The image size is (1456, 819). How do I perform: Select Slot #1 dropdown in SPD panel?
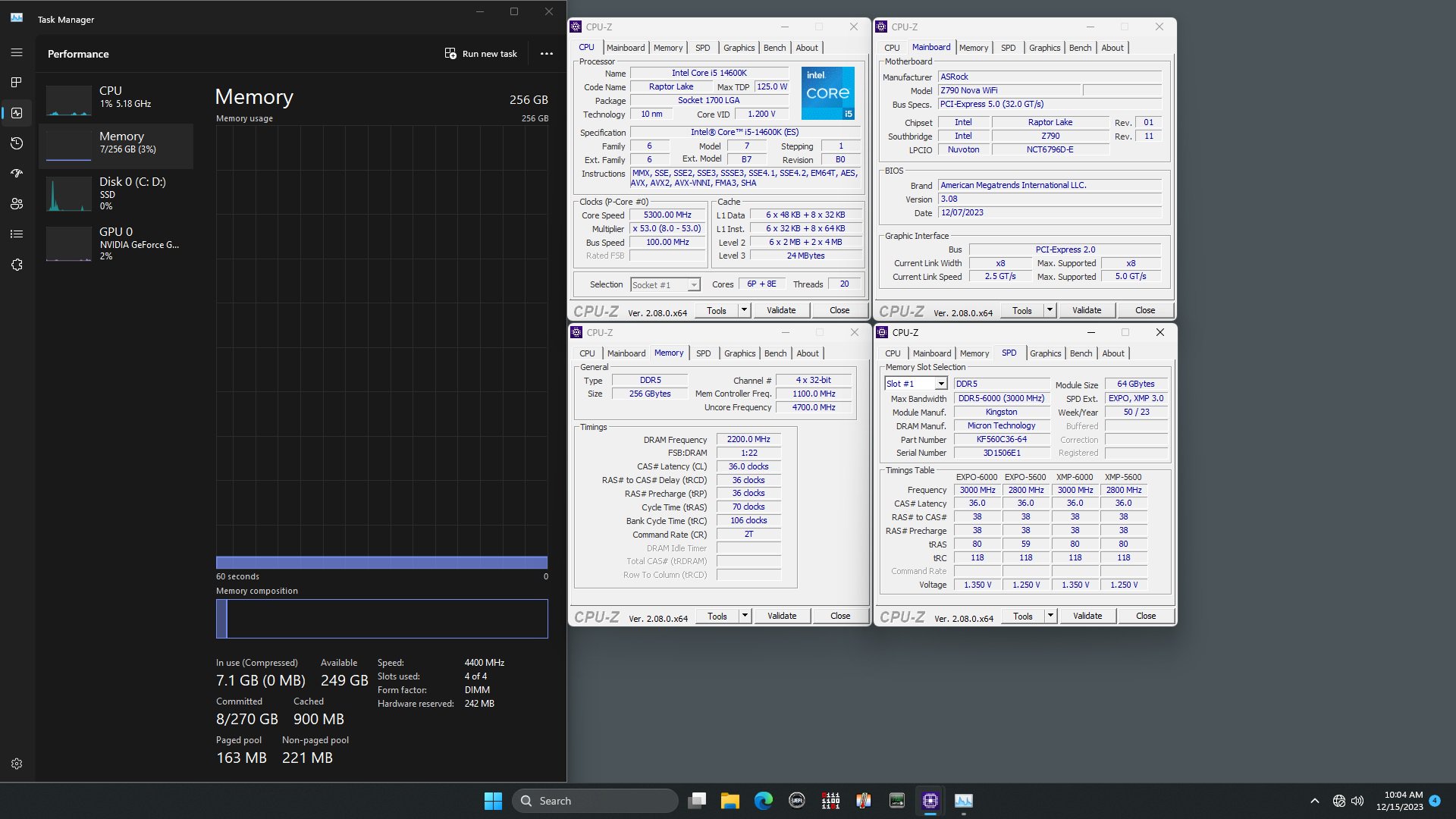915,383
